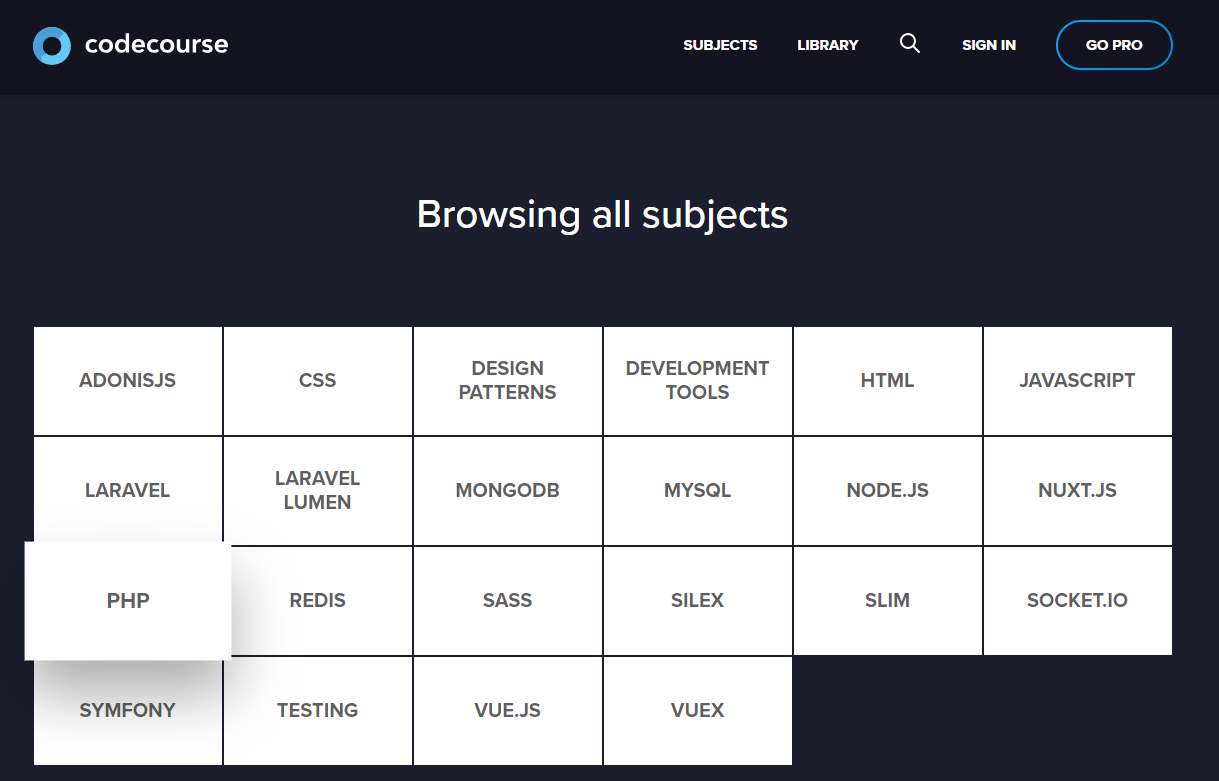The image size is (1219, 781).
Task: Open the Slim subject tile
Action: coord(888,601)
